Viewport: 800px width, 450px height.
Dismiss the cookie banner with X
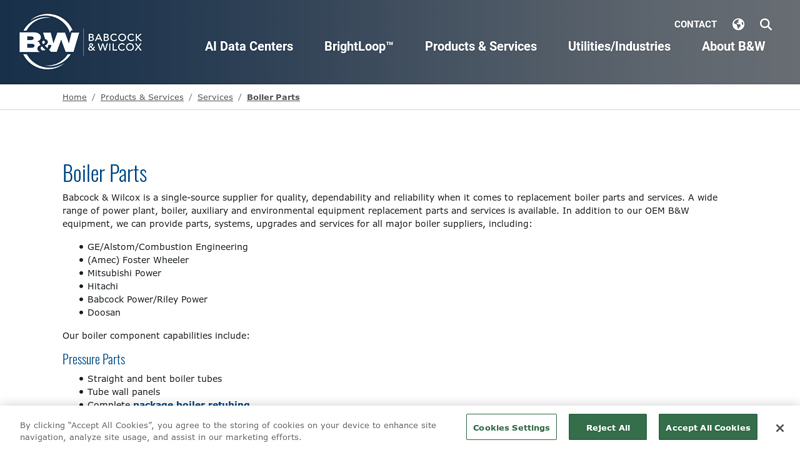click(780, 428)
